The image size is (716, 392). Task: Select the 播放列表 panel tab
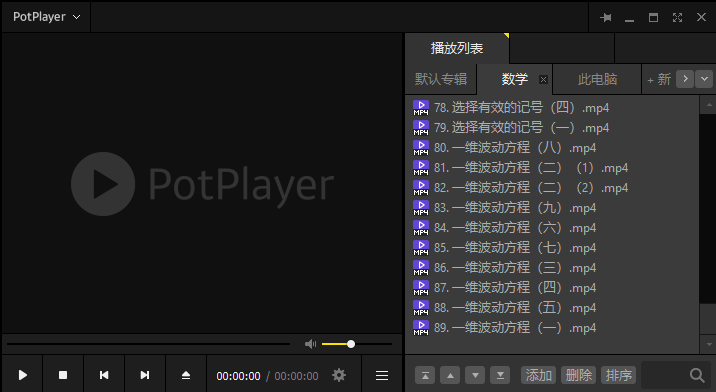click(457, 48)
